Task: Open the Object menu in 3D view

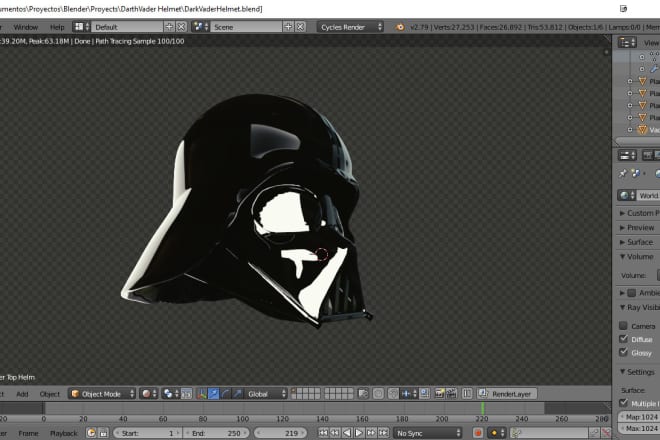Action: tap(50, 394)
